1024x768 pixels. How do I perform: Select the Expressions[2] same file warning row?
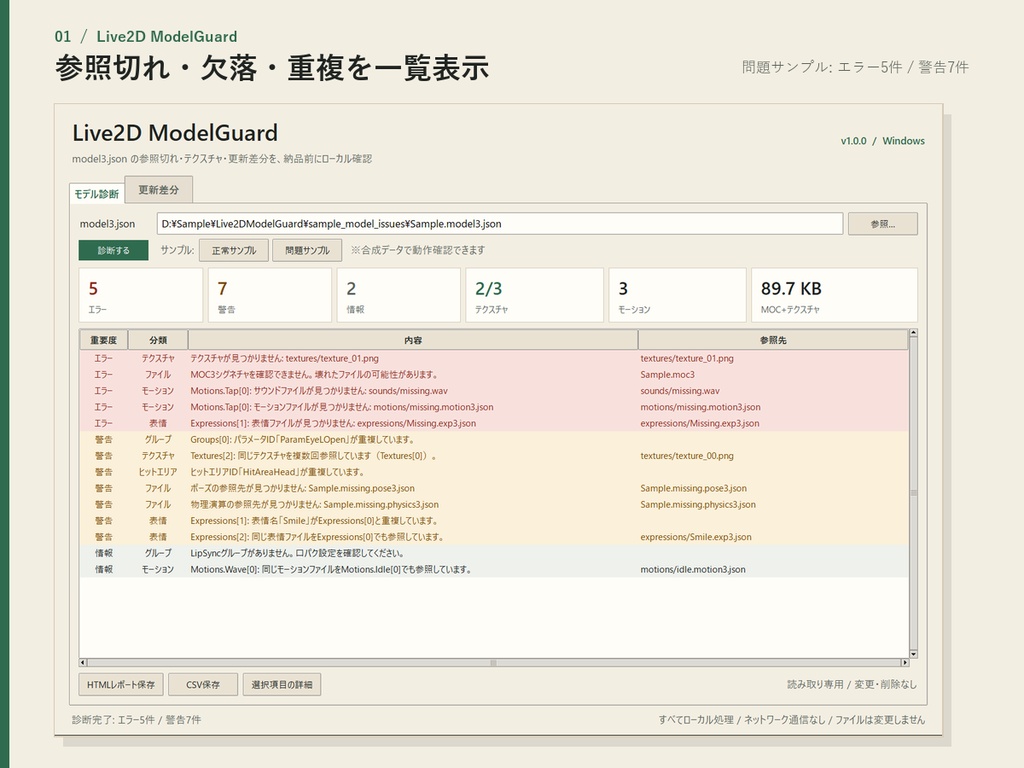click(494, 537)
